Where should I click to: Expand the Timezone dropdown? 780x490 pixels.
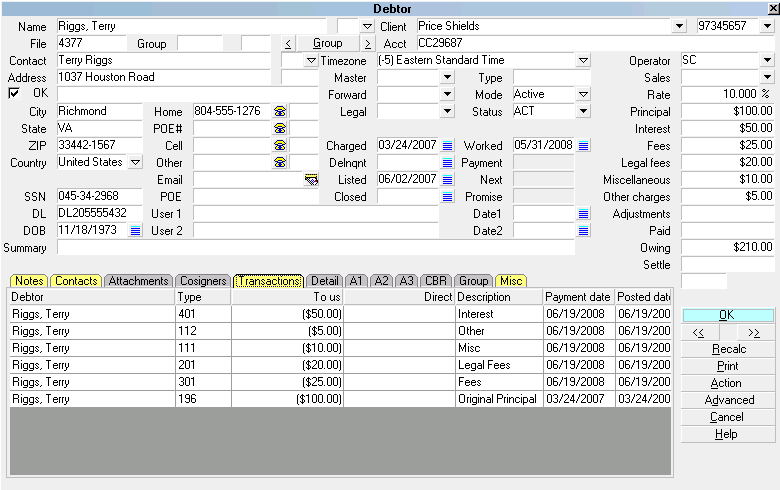pyautogui.click(x=583, y=61)
